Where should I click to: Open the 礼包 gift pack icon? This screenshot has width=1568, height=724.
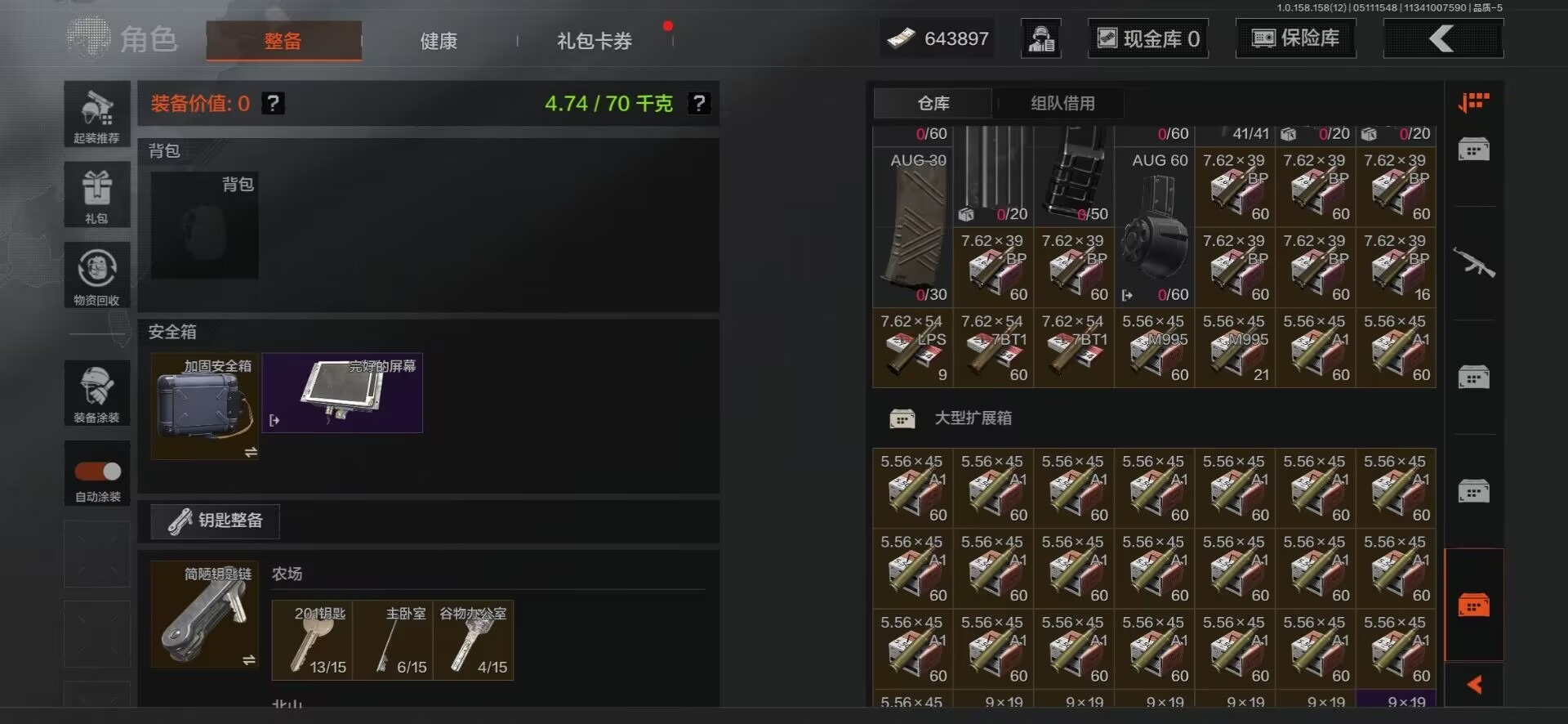click(97, 194)
